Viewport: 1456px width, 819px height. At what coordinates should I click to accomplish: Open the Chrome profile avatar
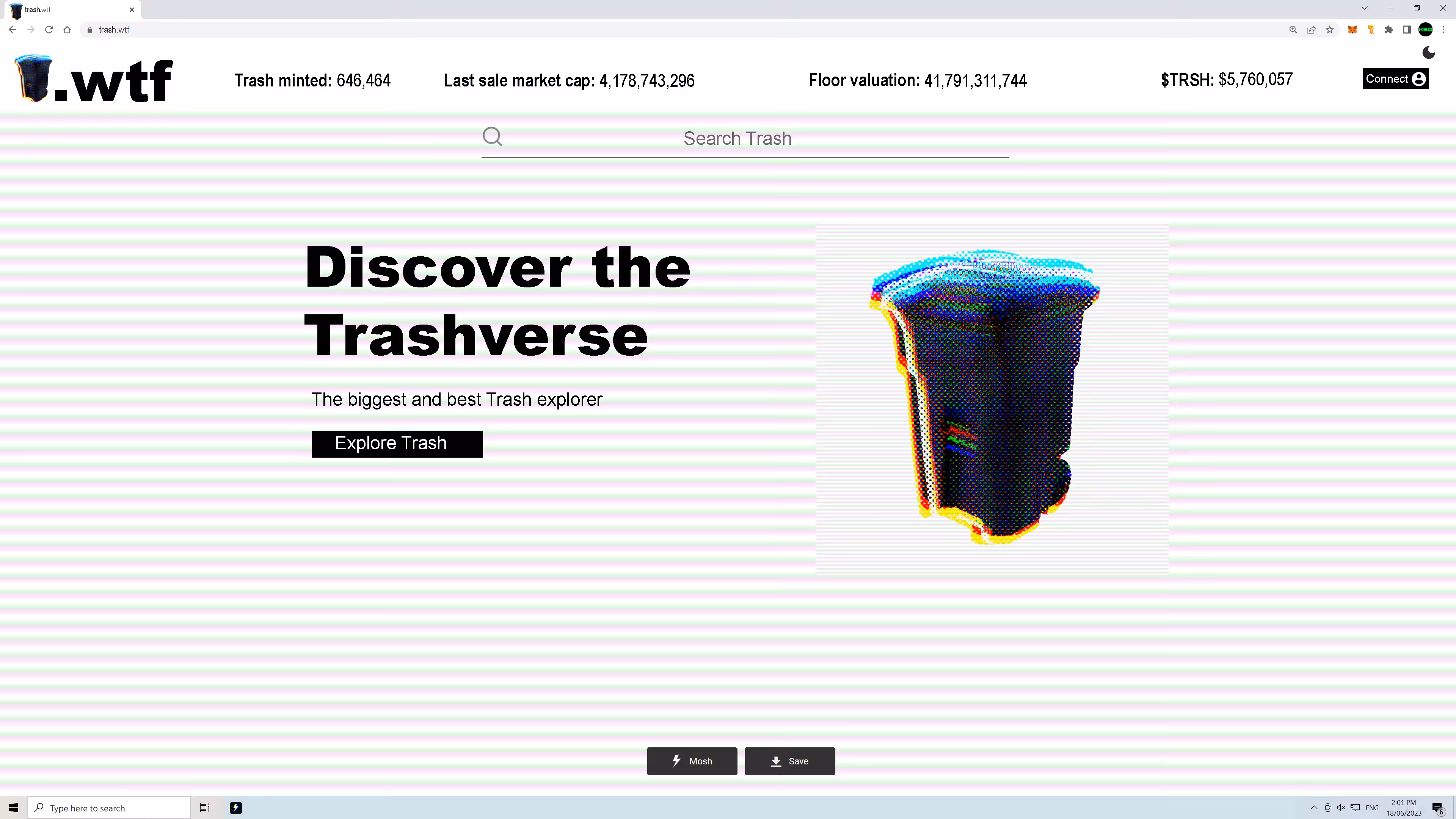[1426, 30]
